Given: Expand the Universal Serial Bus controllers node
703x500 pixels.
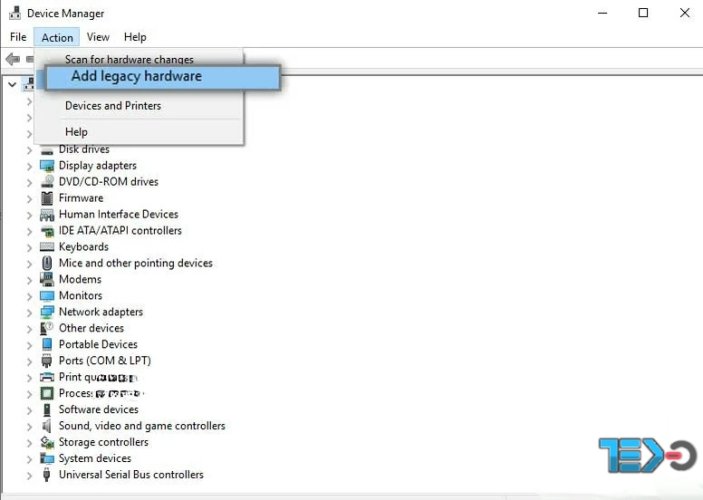Looking at the screenshot, I should 29,475.
